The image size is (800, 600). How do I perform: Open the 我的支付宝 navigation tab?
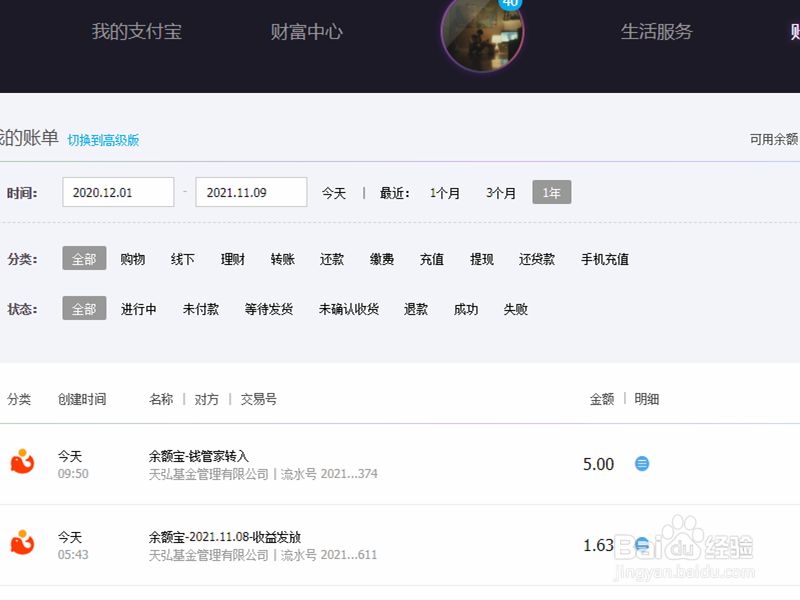point(137,32)
